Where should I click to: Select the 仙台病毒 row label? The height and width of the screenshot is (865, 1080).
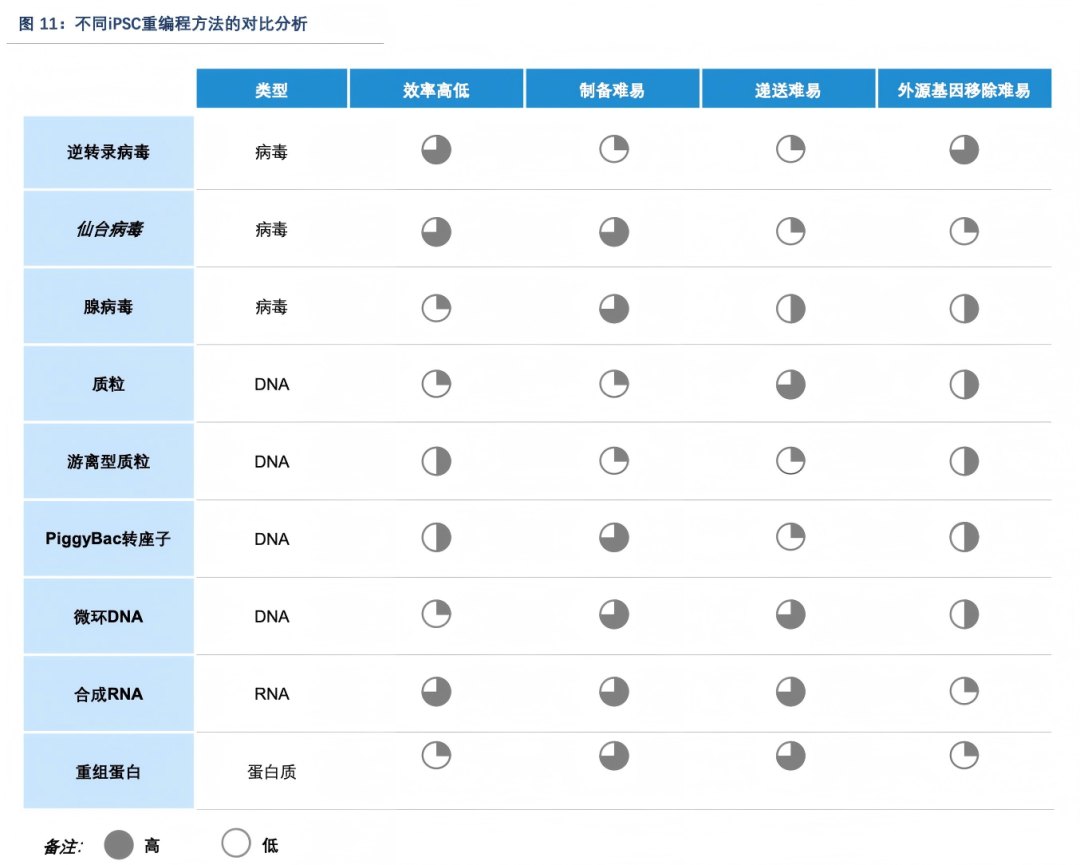pyautogui.click(x=109, y=230)
